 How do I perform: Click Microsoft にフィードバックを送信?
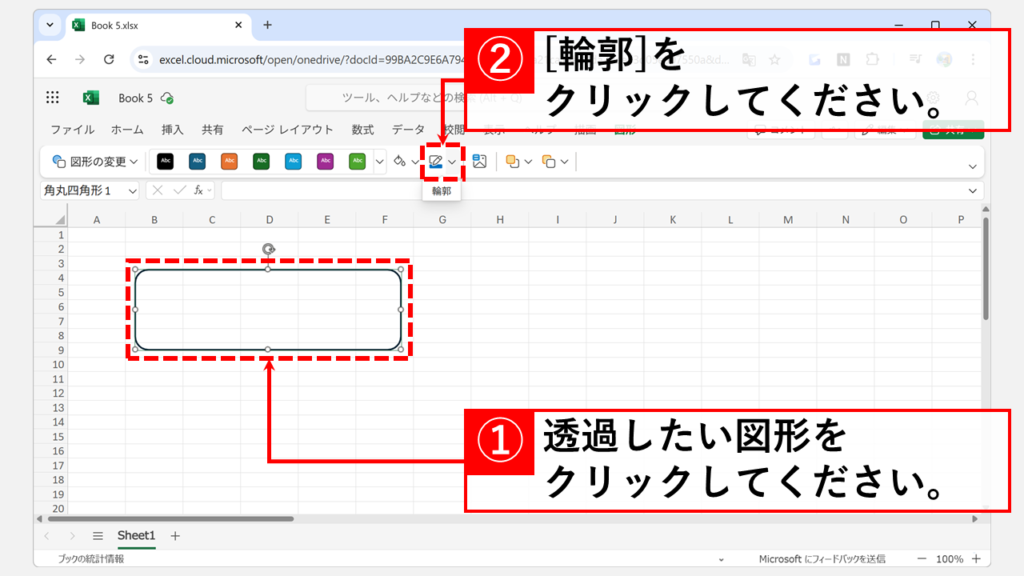pyautogui.click(x=822, y=559)
